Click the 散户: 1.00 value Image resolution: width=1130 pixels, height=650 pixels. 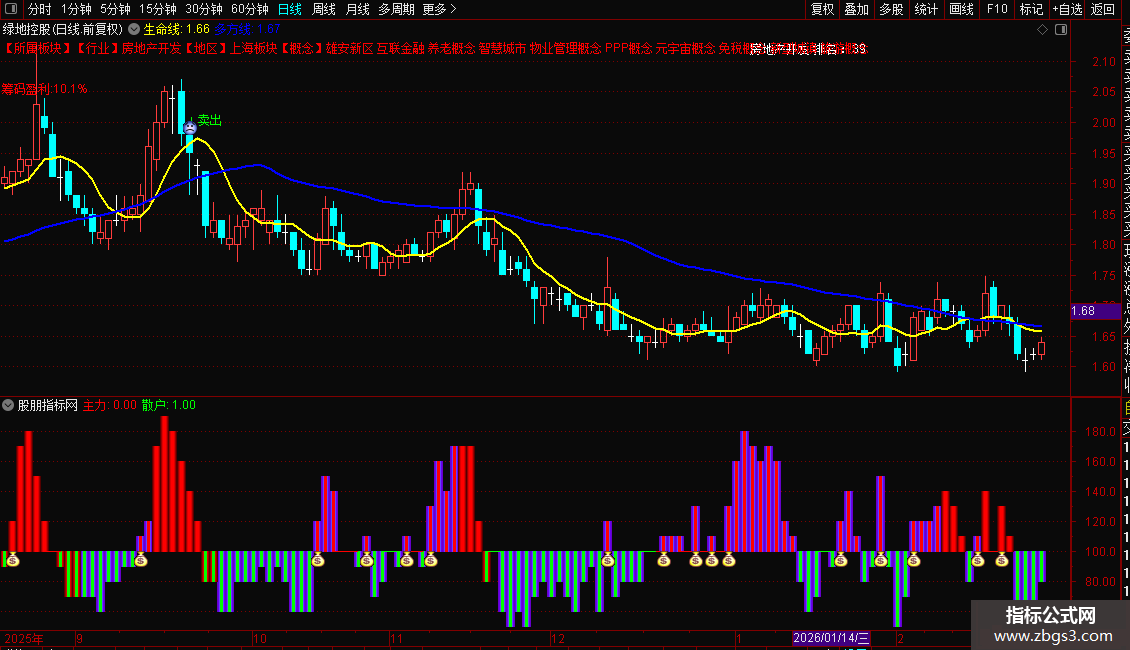tap(169, 405)
